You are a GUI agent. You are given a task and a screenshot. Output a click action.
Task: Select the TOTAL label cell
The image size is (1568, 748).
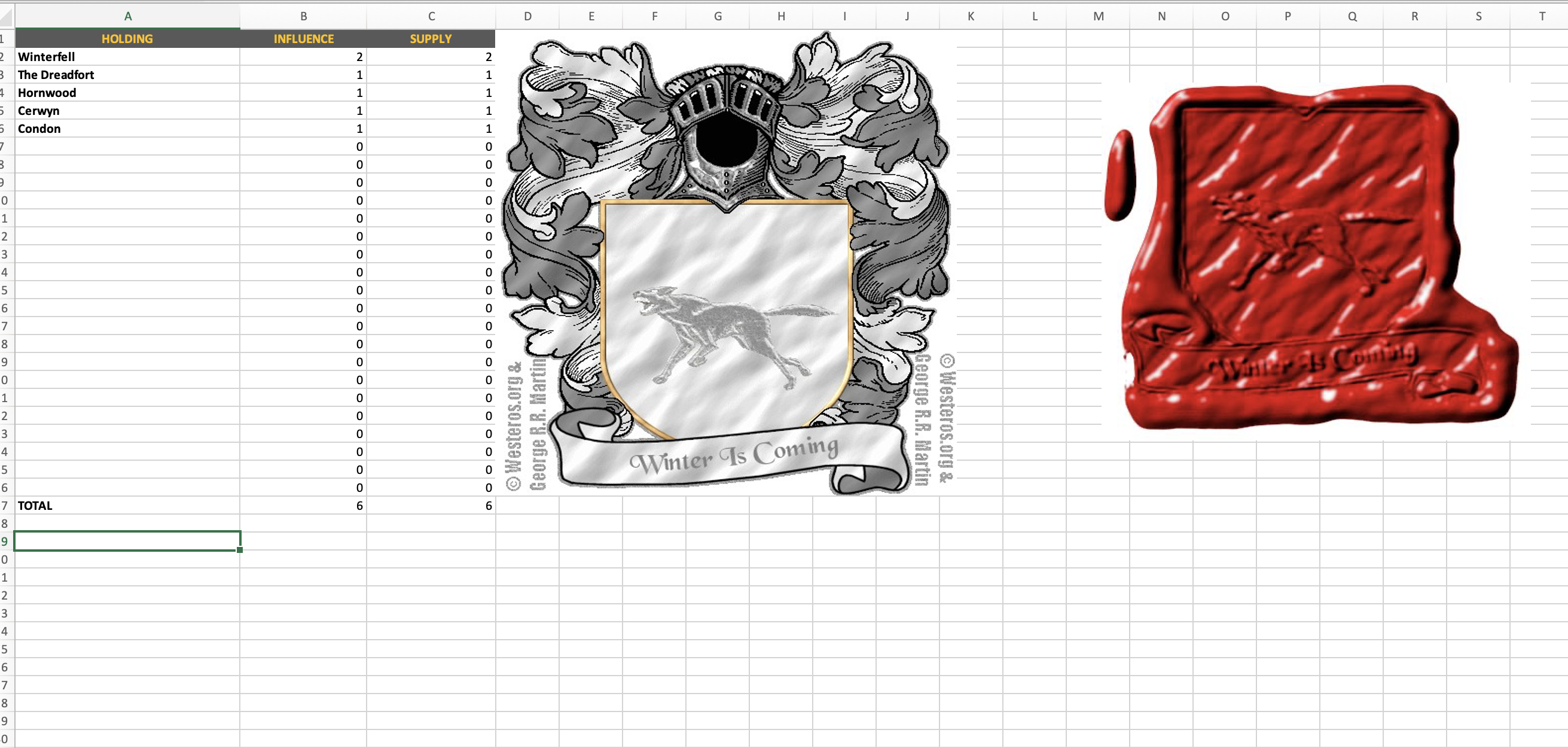click(127, 506)
